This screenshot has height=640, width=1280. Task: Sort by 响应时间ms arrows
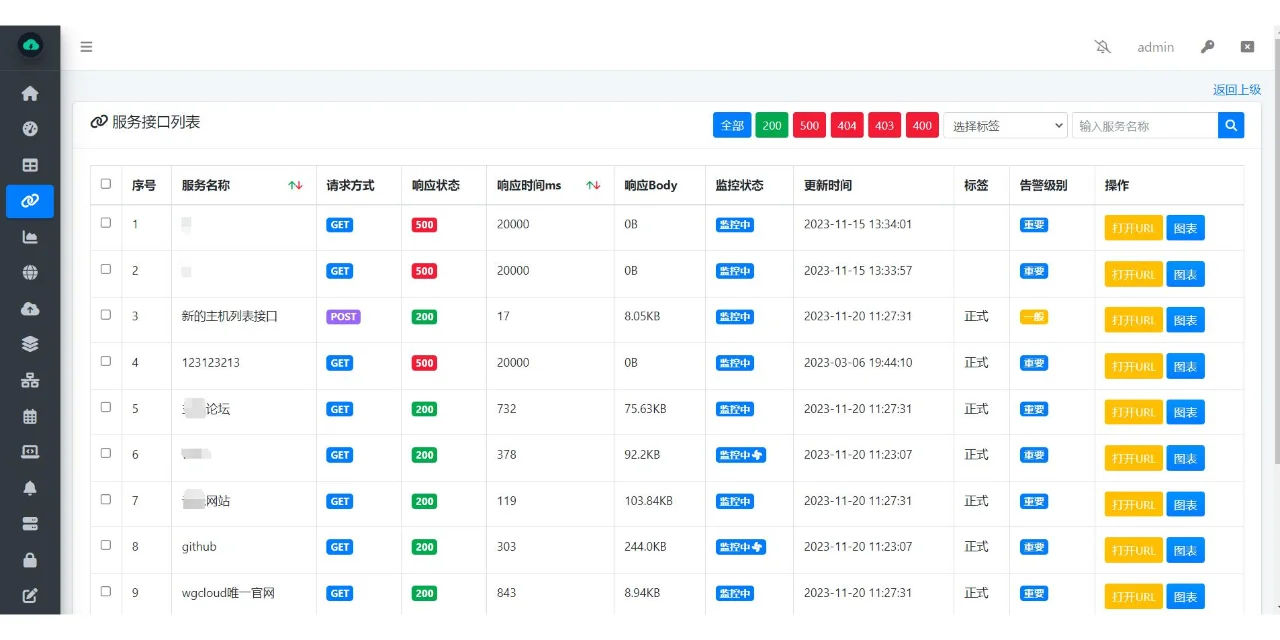593,185
